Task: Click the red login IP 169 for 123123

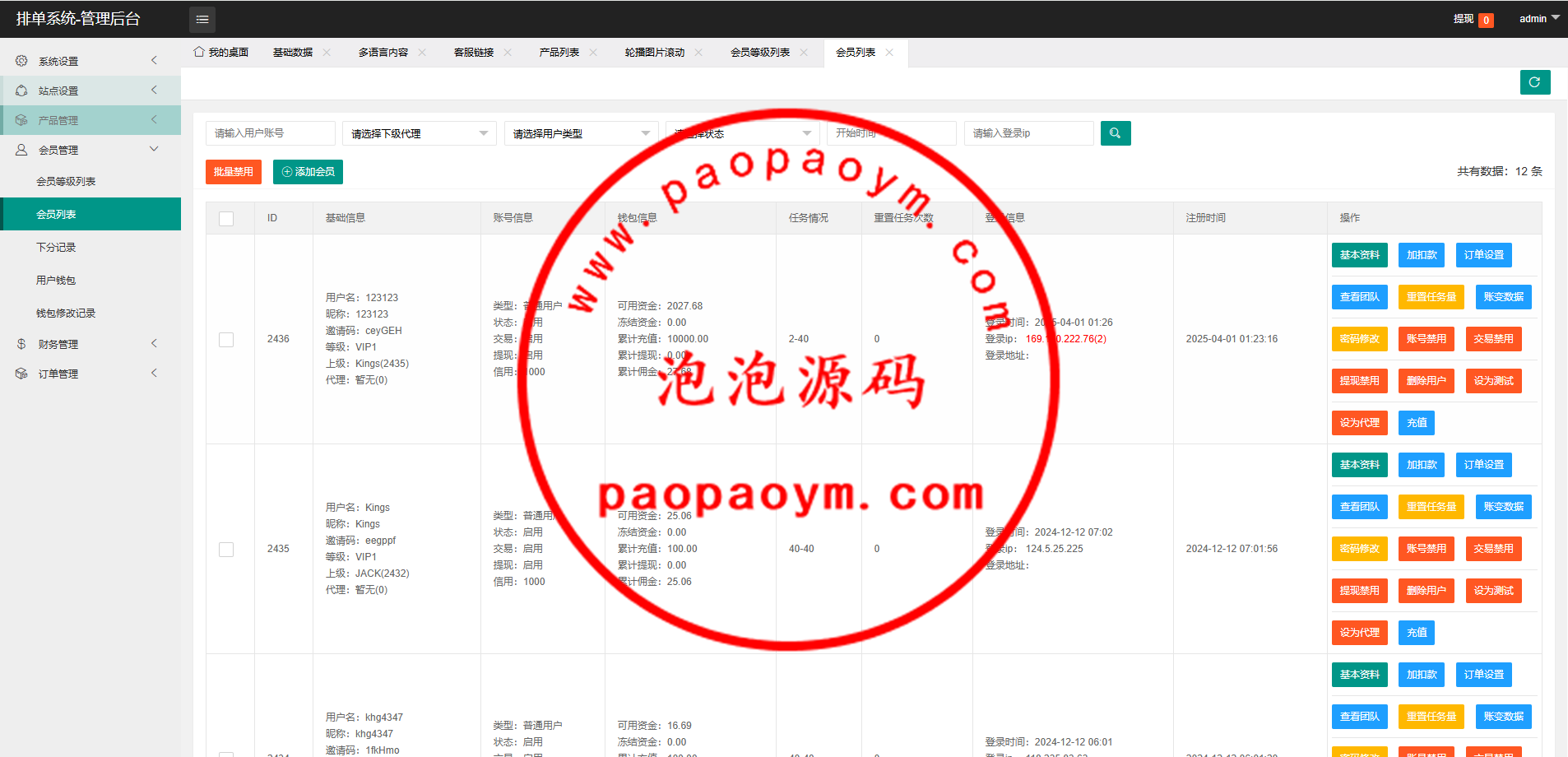Action: pyautogui.click(x=1066, y=339)
